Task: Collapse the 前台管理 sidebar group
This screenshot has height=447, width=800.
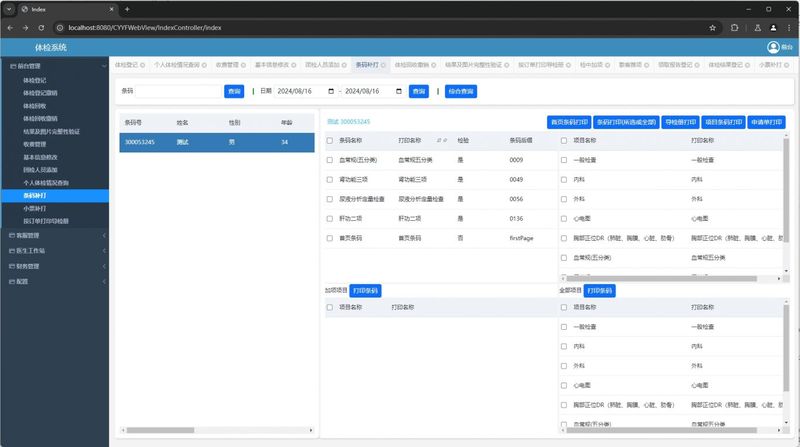Action: click(x=55, y=66)
